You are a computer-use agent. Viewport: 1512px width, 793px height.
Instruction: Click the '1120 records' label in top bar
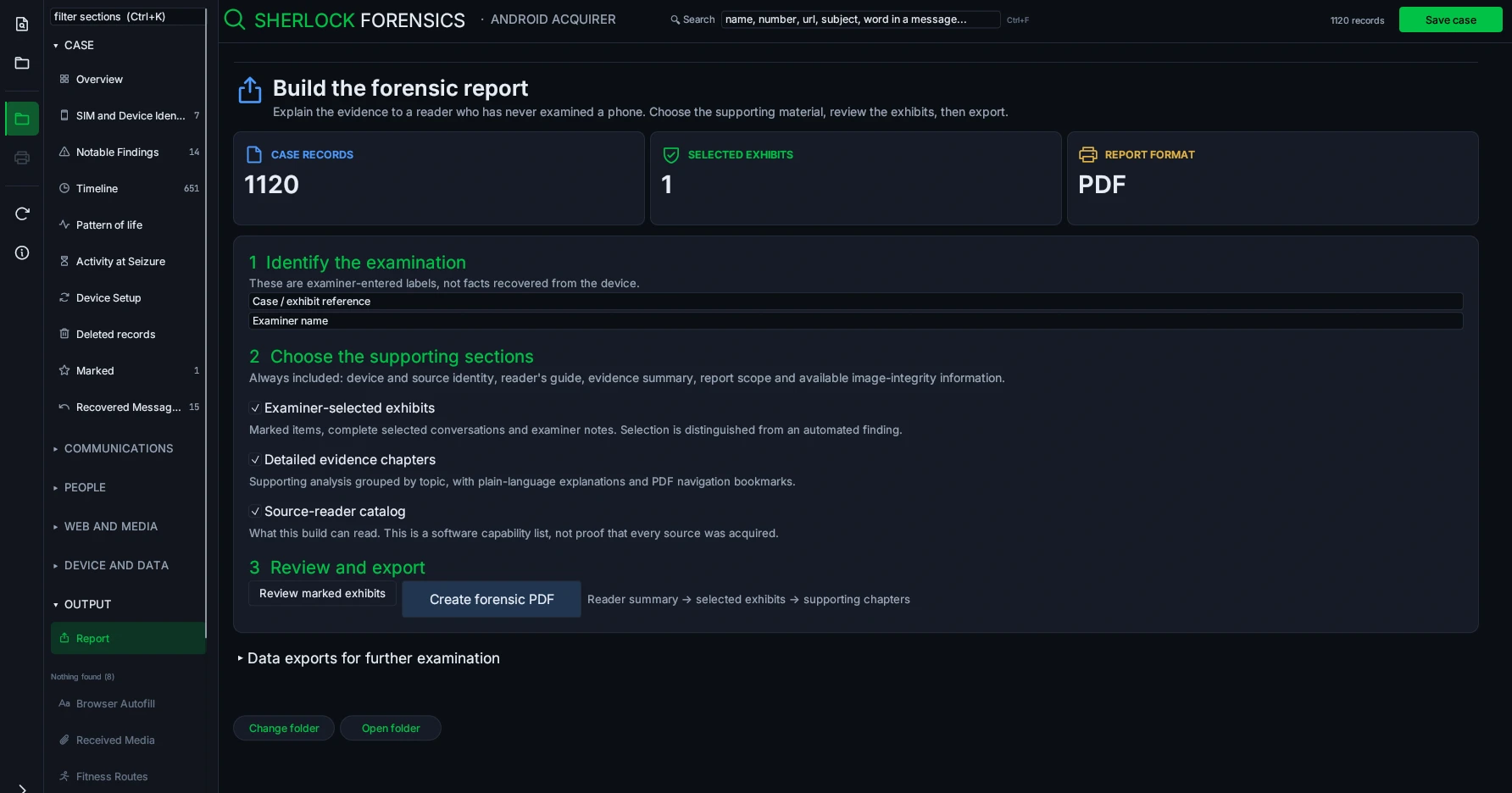1357,20
